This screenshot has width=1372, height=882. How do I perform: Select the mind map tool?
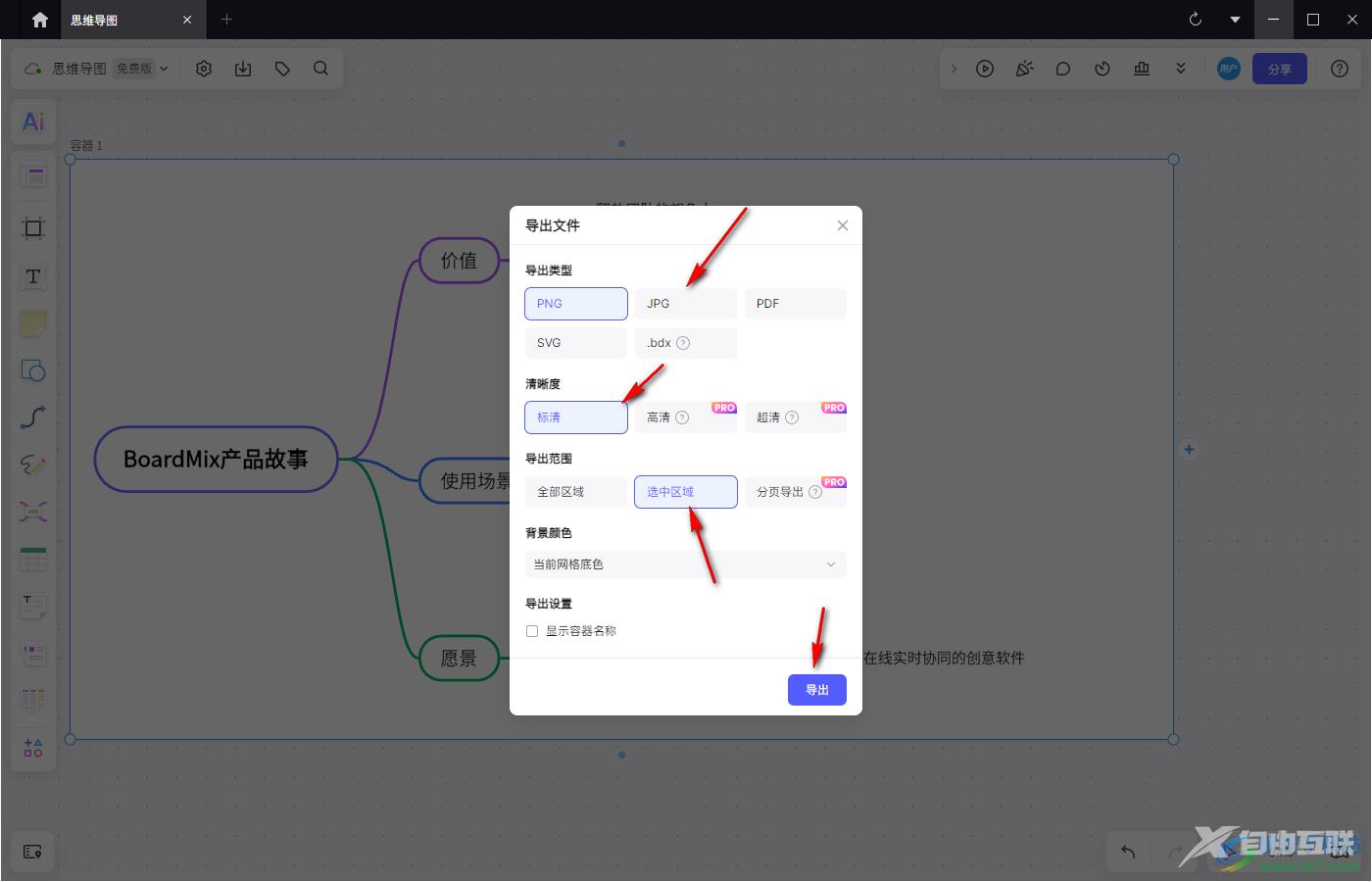[x=33, y=512]
